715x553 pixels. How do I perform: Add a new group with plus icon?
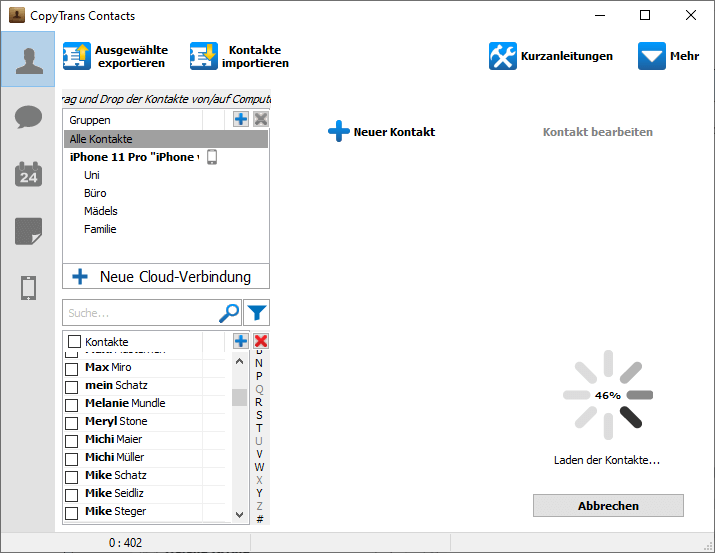pyautogui.click(x=241, y=119)
